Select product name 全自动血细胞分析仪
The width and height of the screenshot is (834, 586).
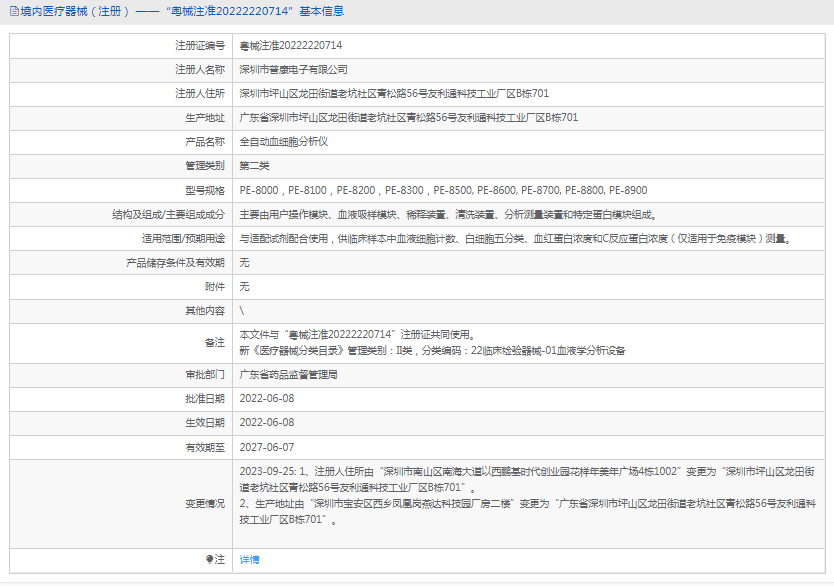coord(283,142)
